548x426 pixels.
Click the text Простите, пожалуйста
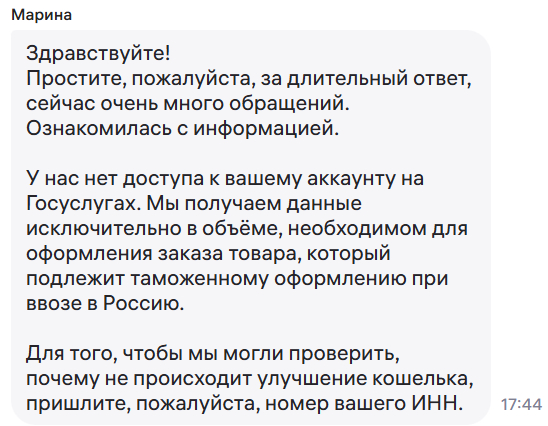pyautogui.click(x=139, y=79)
